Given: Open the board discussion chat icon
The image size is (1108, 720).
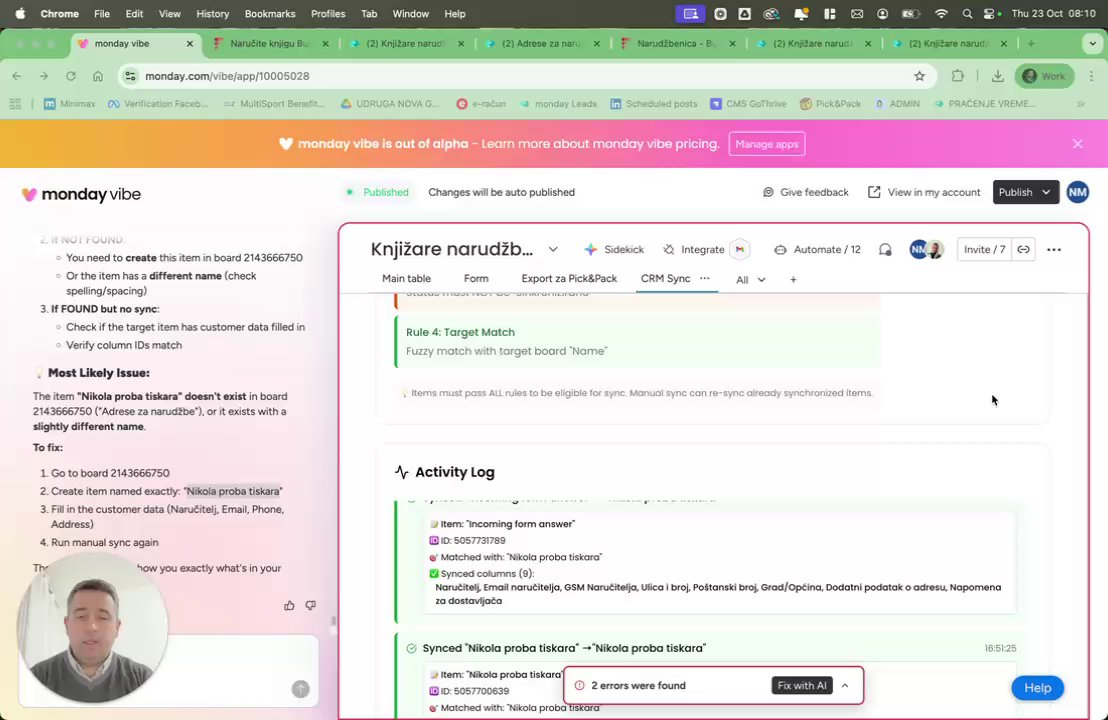Looking at the screenshot, I should pos(885,249).
